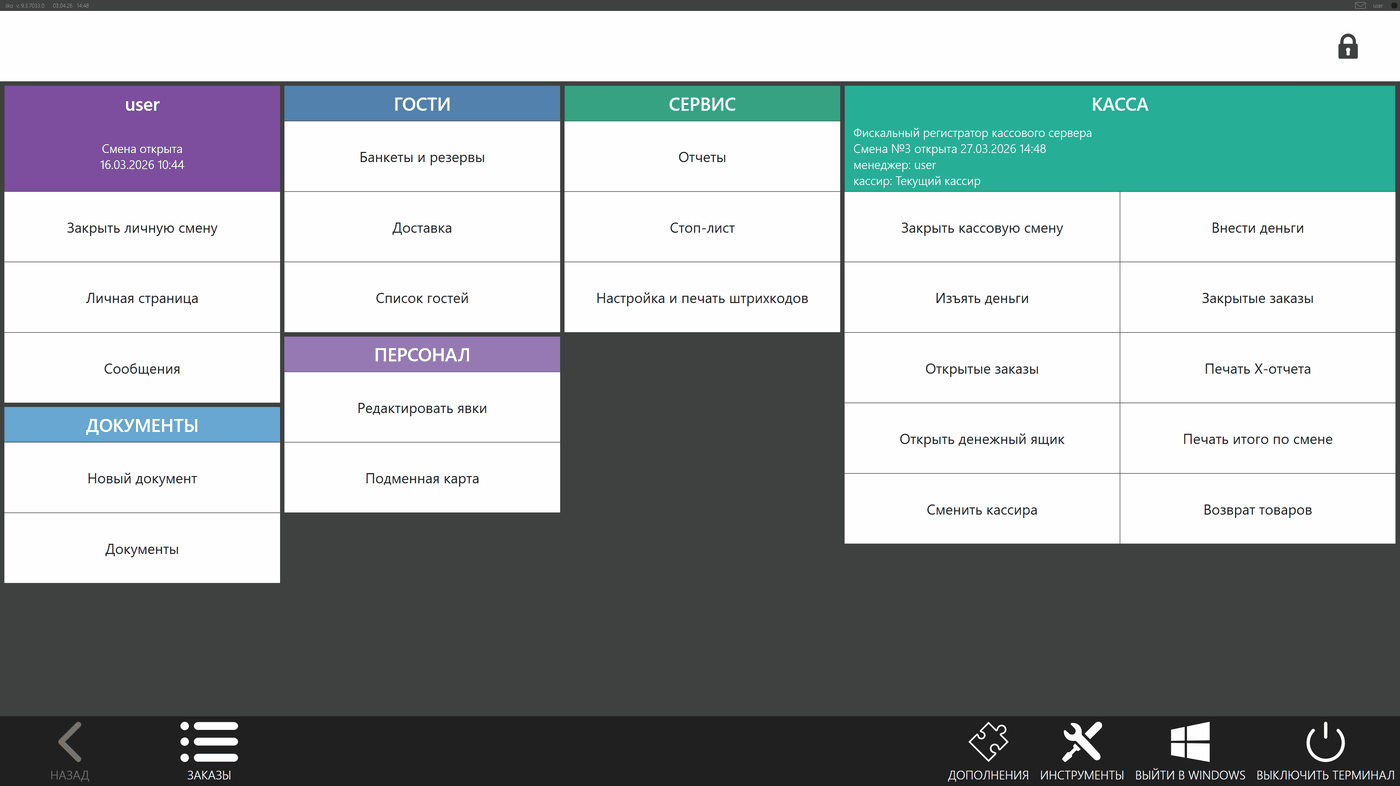Select Закрыть личную смену
This screenshot has height=786, width=1400.
[142, 228]
